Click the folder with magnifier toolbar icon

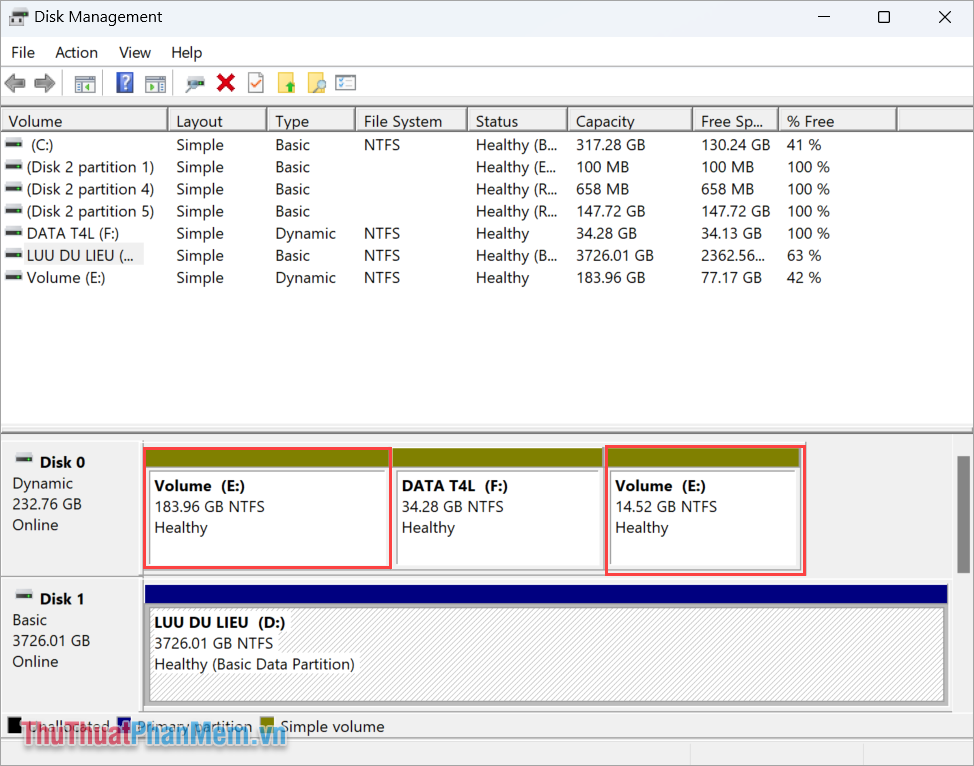pos(316,83)
